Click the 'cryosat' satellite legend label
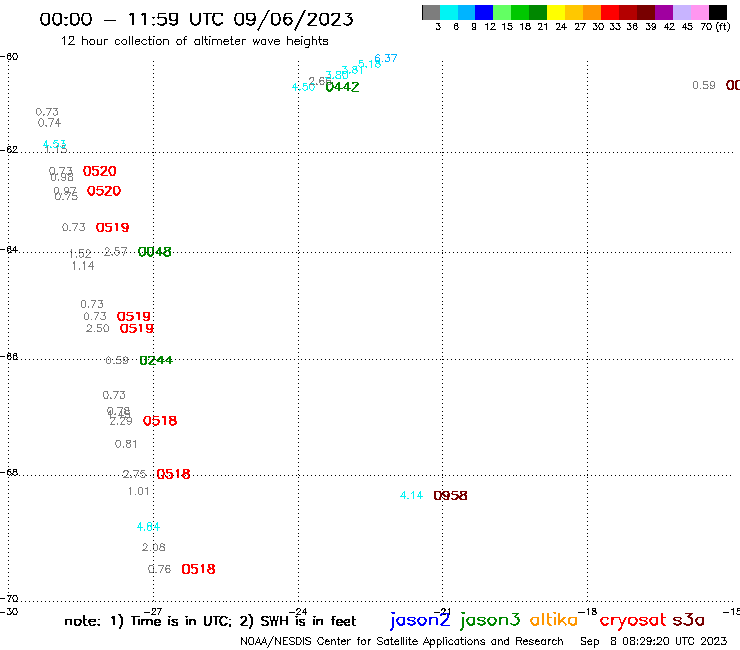This screenshot has height=650, width=740. click(633, 621)
